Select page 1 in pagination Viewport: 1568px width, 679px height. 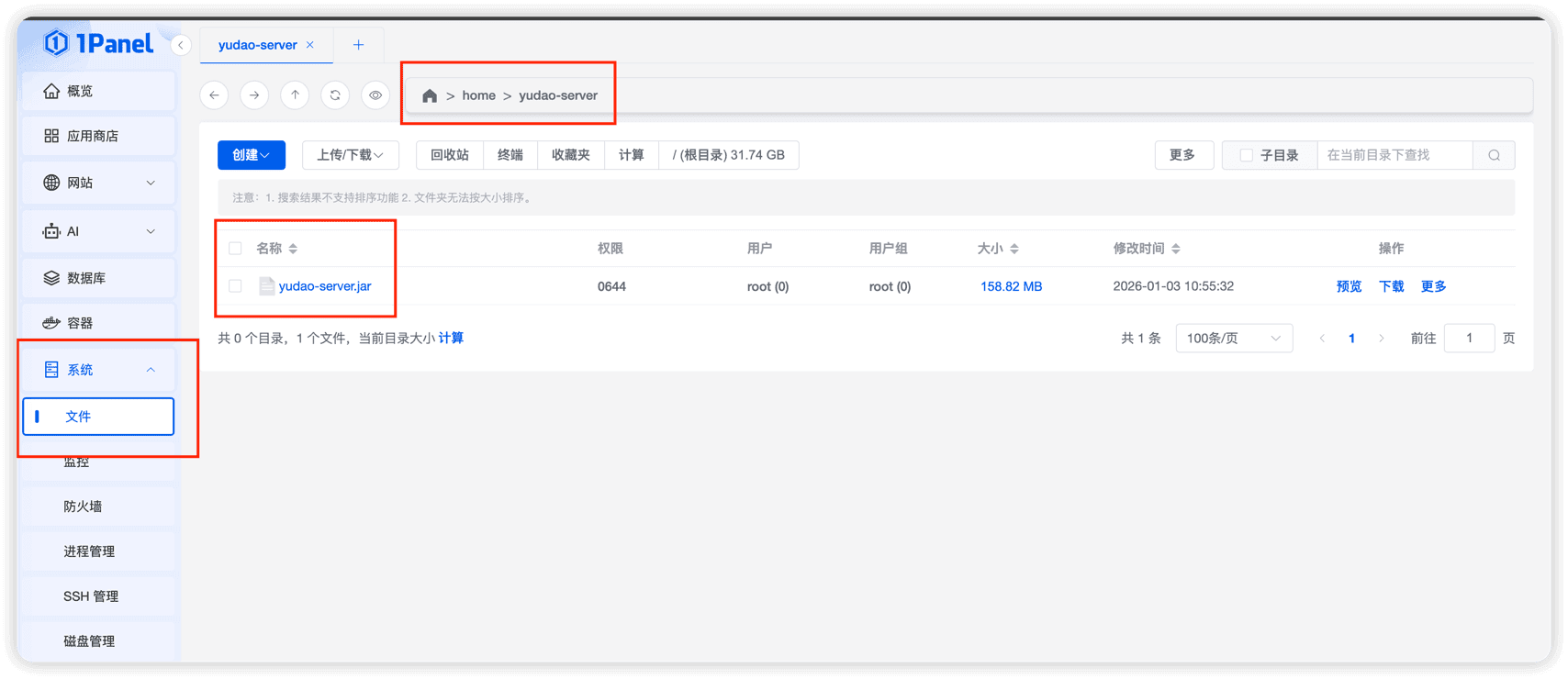(1351, 339)
